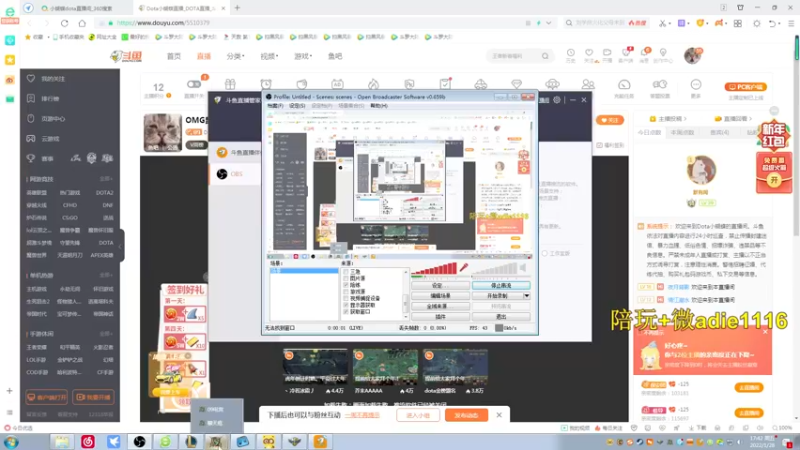
Task: Open the followed heart icon in header
Action: point(589,53)
